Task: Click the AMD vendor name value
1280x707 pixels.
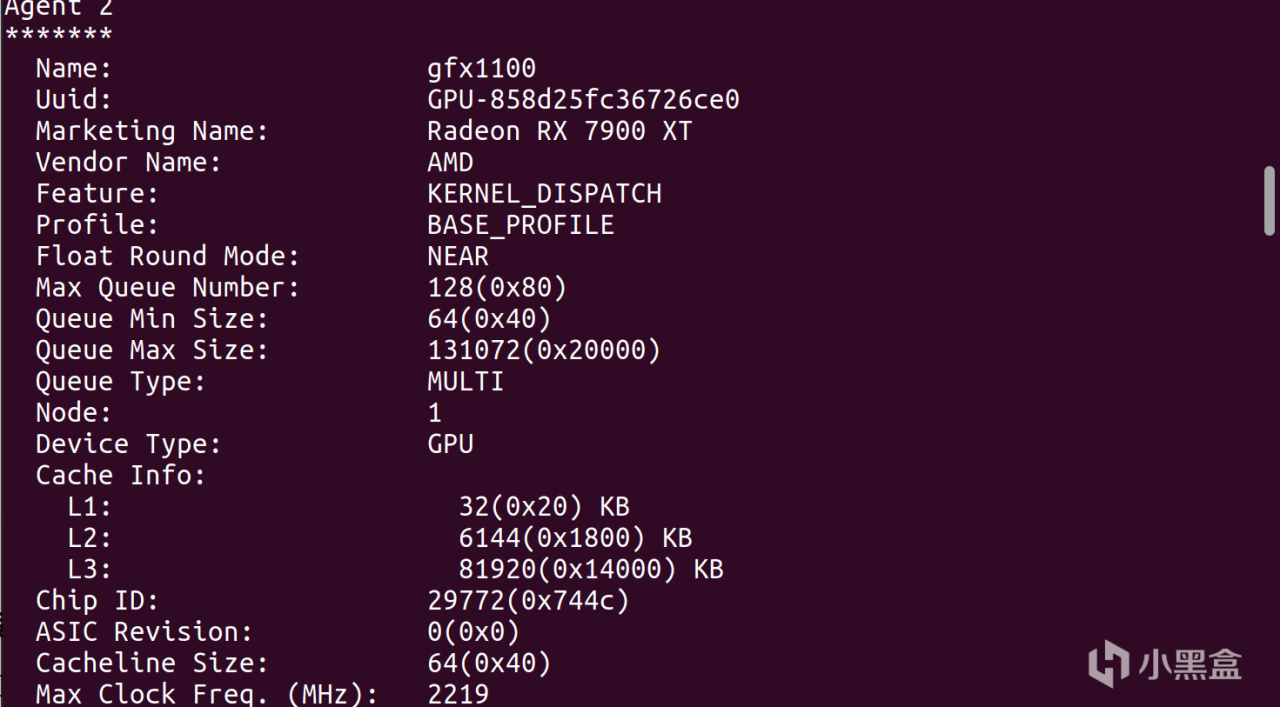Action: [450, 162]
